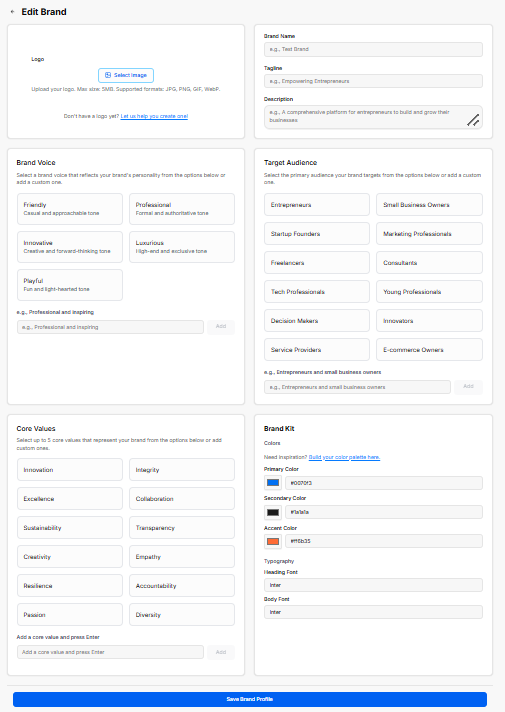Click into the Tagline field
Screen dimensions: 505x712
pos(373,81)
